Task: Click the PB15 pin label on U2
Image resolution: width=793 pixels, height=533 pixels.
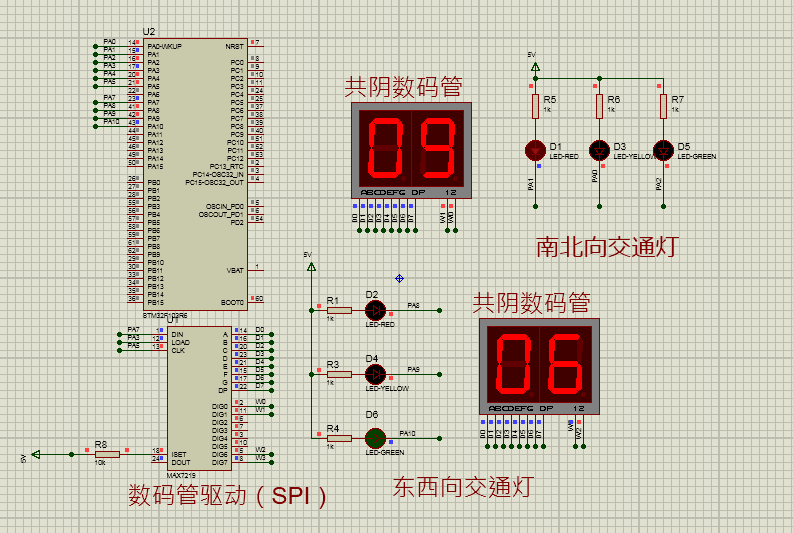Action: click(x=156, y=302)
